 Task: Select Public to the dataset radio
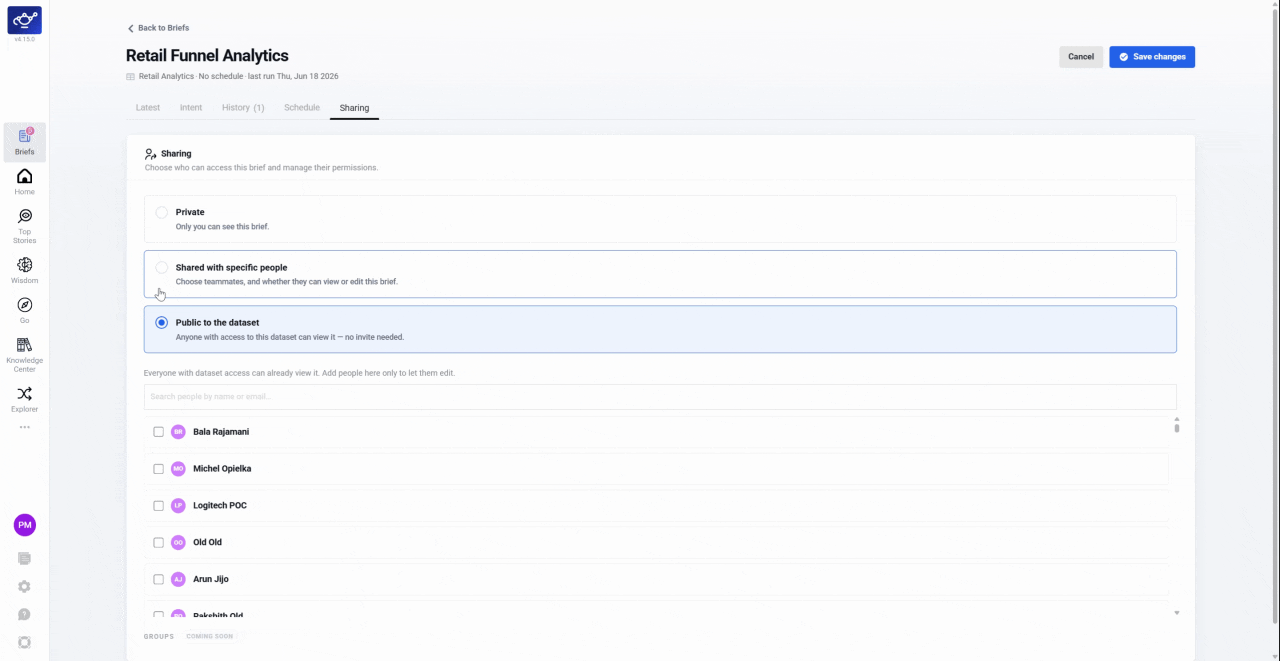click(x=161, y=323)
